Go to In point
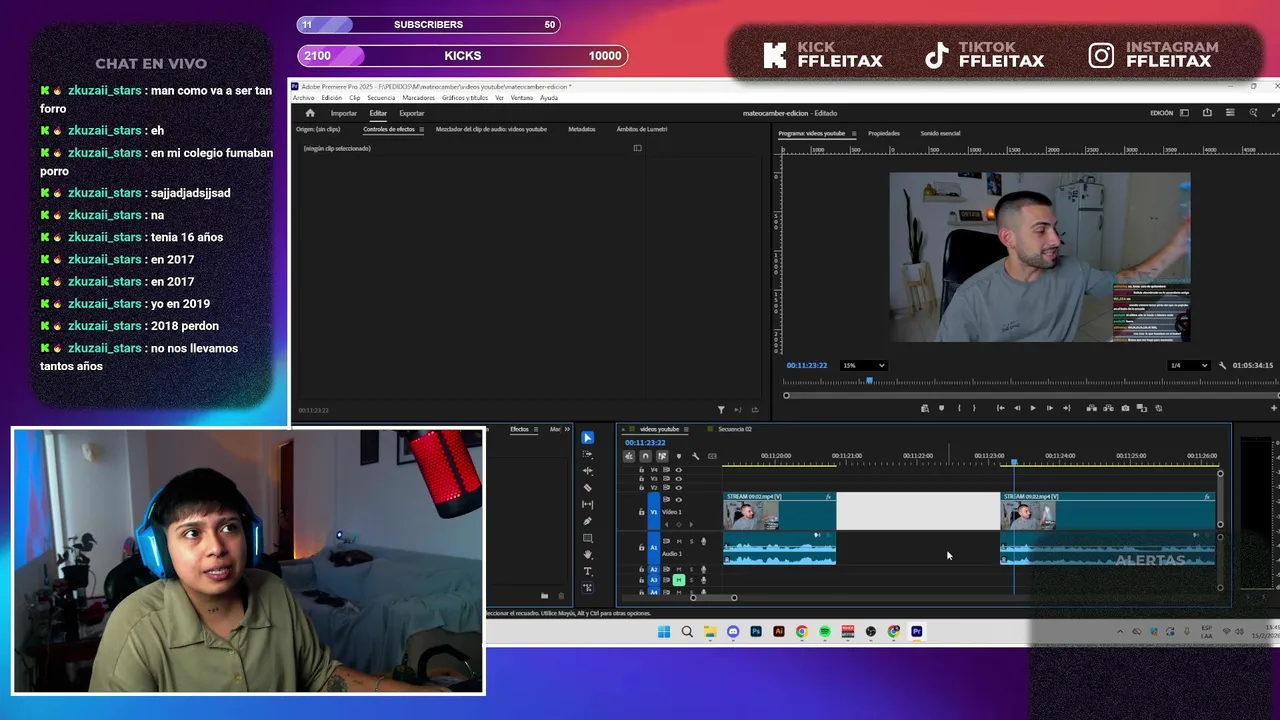1280x720 pixels. click(1000, 408)
